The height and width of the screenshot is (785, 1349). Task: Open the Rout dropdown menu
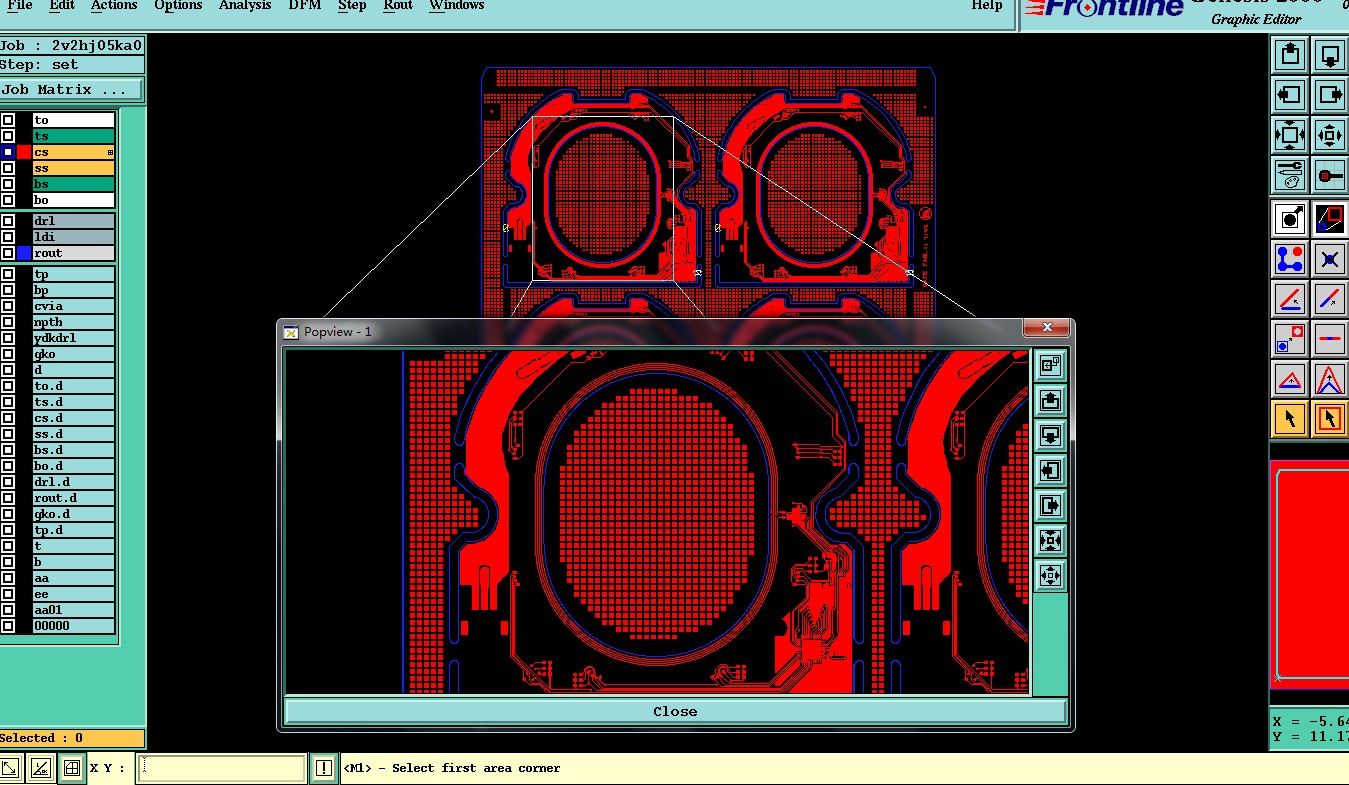398,6
